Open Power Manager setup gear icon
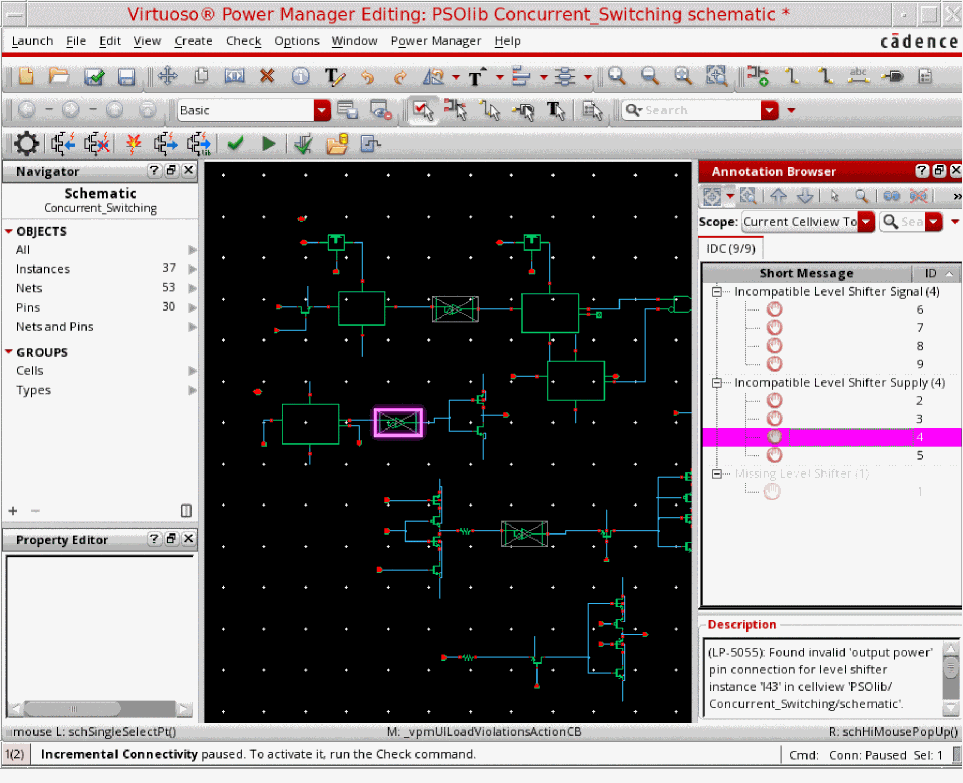This screenshot has height=783, width=963. pyautogui.click(x=26, y=144)
